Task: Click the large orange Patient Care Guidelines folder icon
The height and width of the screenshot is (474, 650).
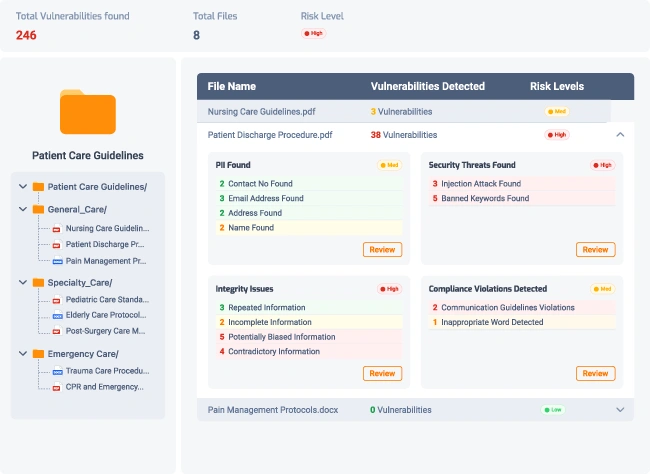Action: click(x=87, y=112)
